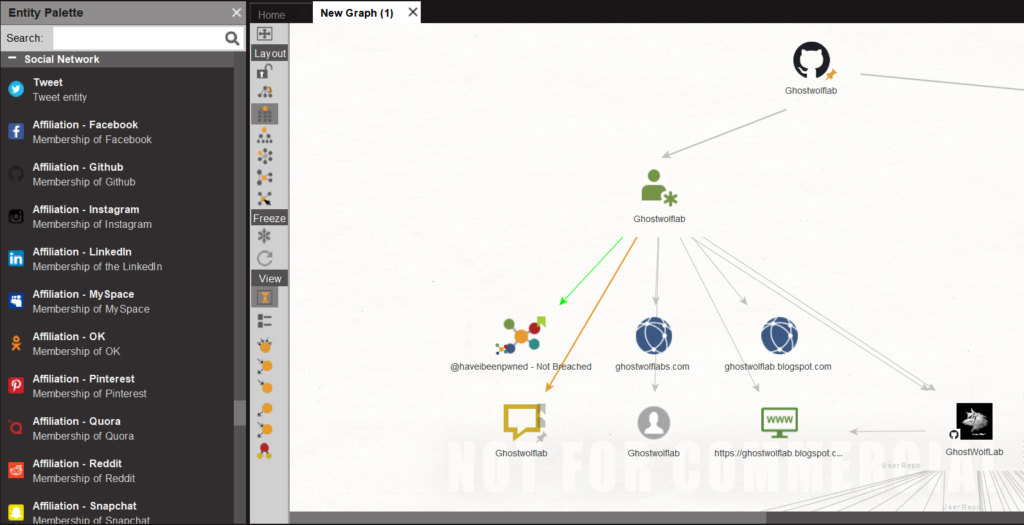This screenshot has height=525, width=1024.
Task: Select last orange ball with in and out arrows
Action: (264, 430)
